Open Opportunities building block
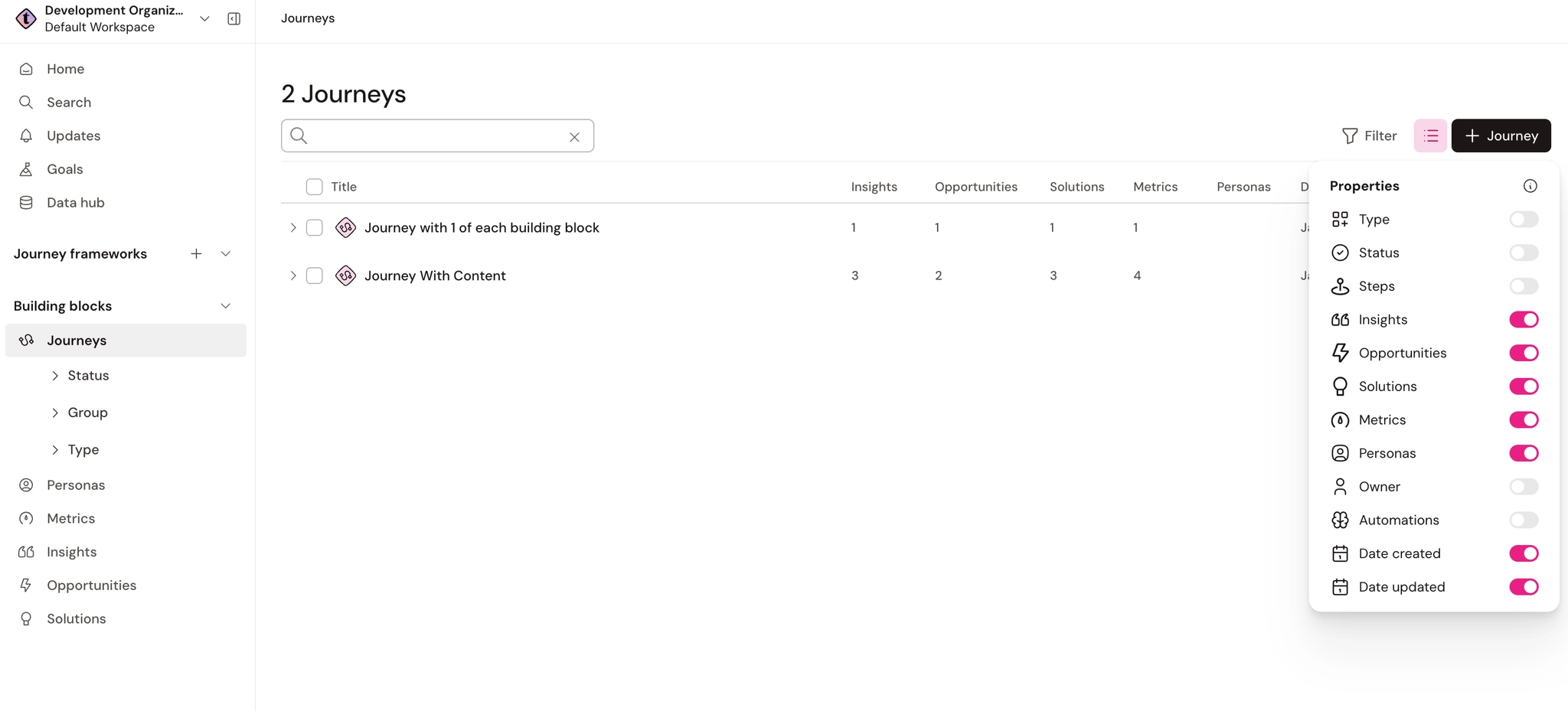 click(x=91, y=585)
